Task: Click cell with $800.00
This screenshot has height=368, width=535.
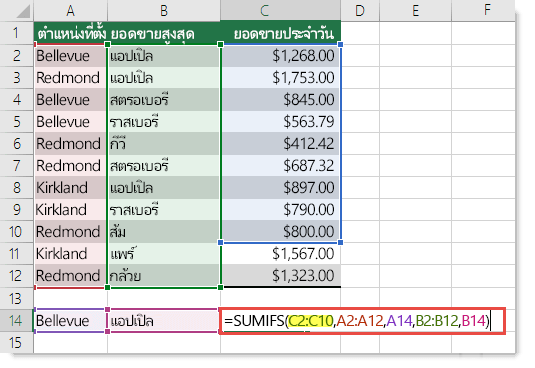Action: [280, 232]
